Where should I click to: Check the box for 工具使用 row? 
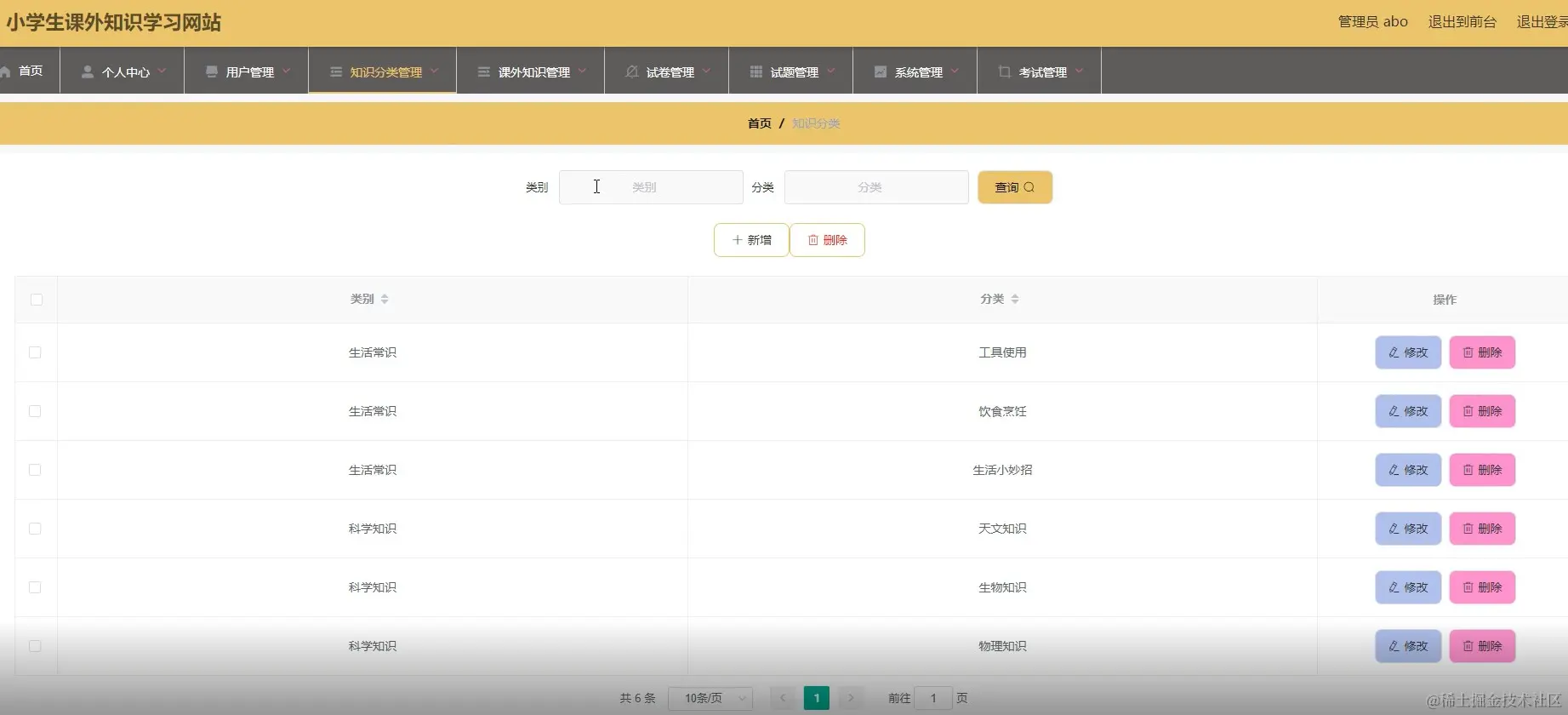(x=35, y=352)
